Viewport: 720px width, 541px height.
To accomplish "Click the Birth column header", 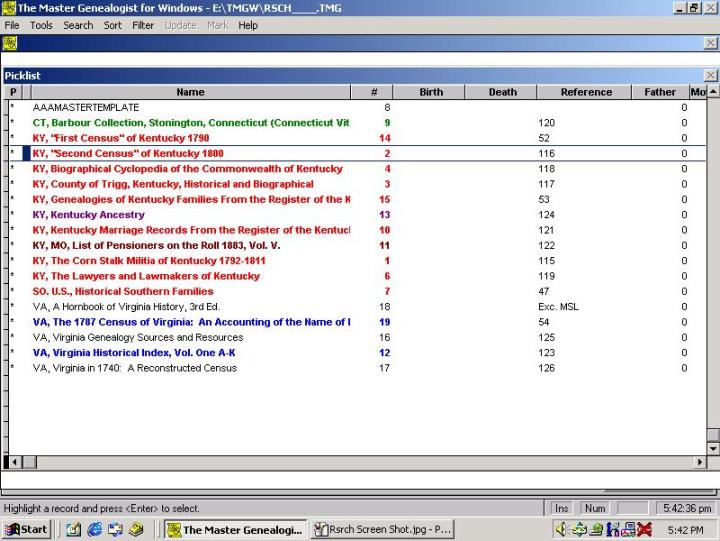I will tap(429, 92).
